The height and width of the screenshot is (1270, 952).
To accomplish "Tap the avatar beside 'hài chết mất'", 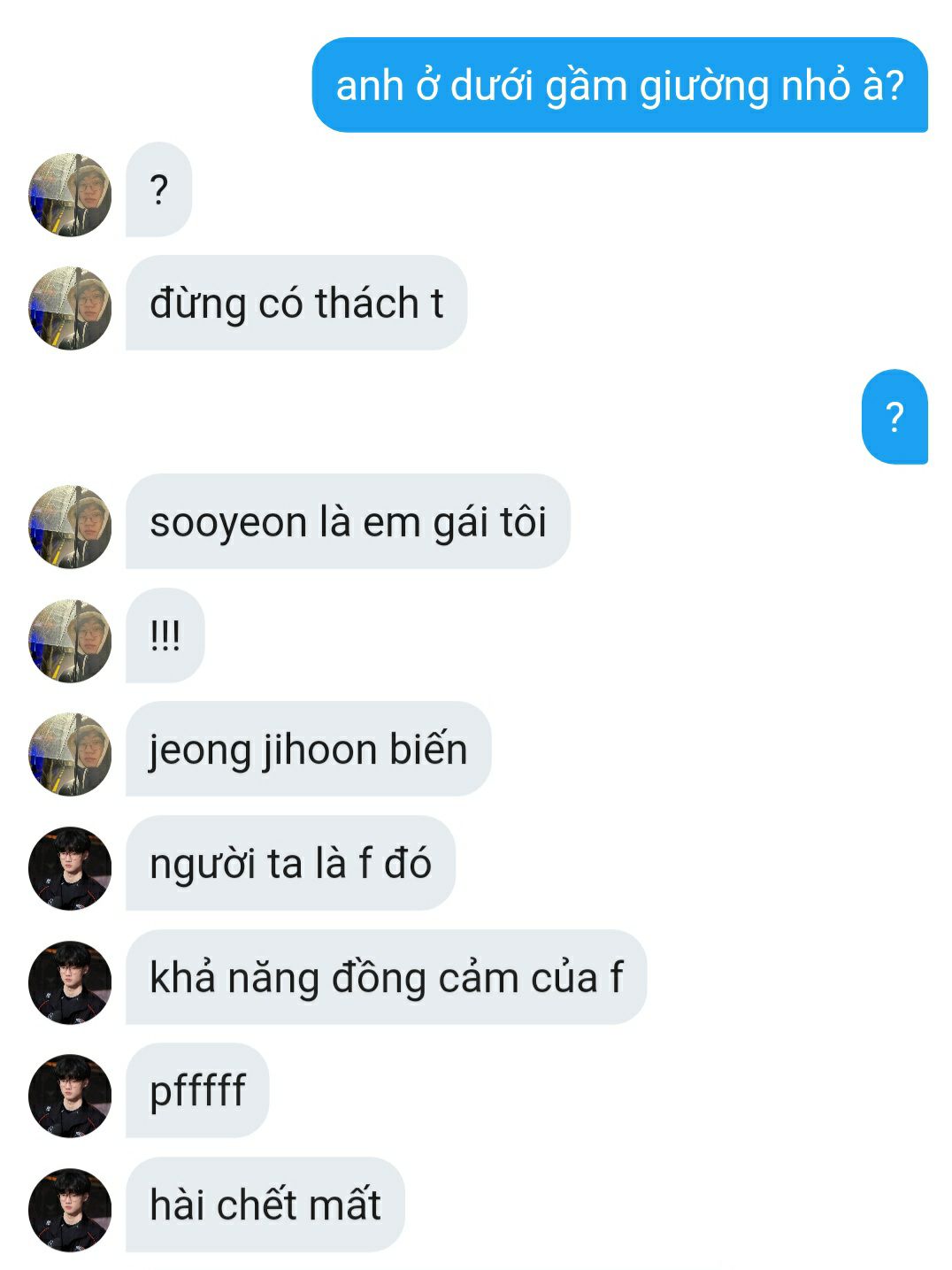I will [70, 1210].
